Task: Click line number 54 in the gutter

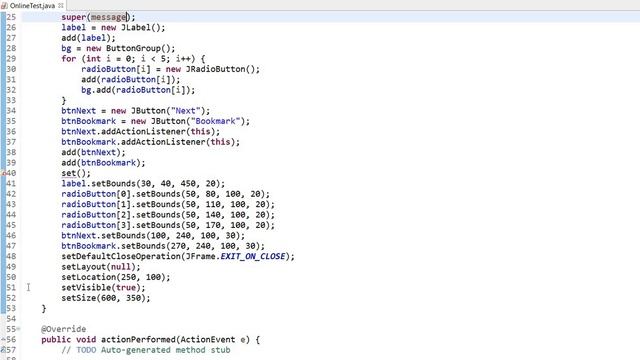Action: [x=11, y=319]
